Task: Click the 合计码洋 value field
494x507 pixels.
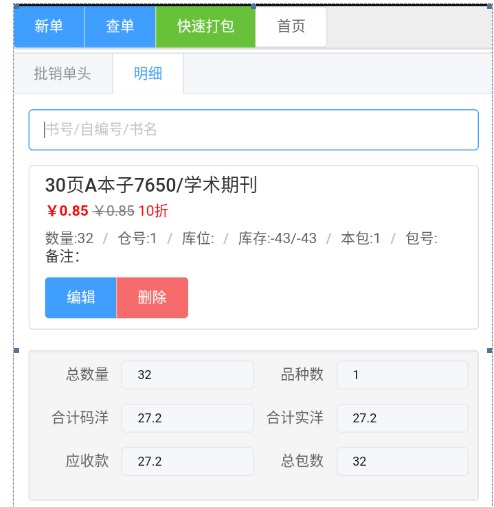Action: click(187, 418)
